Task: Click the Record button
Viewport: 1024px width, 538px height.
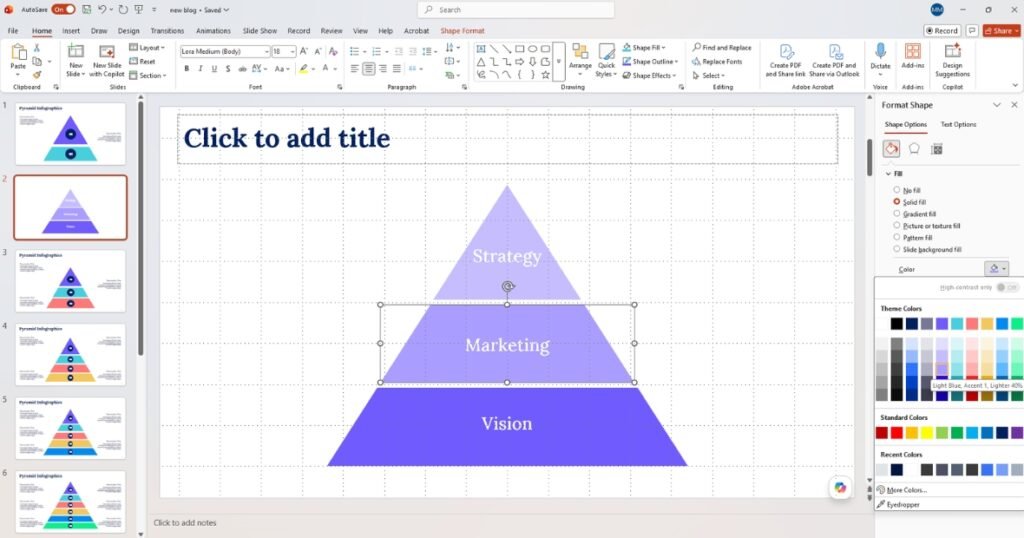Action: [942, 31]
